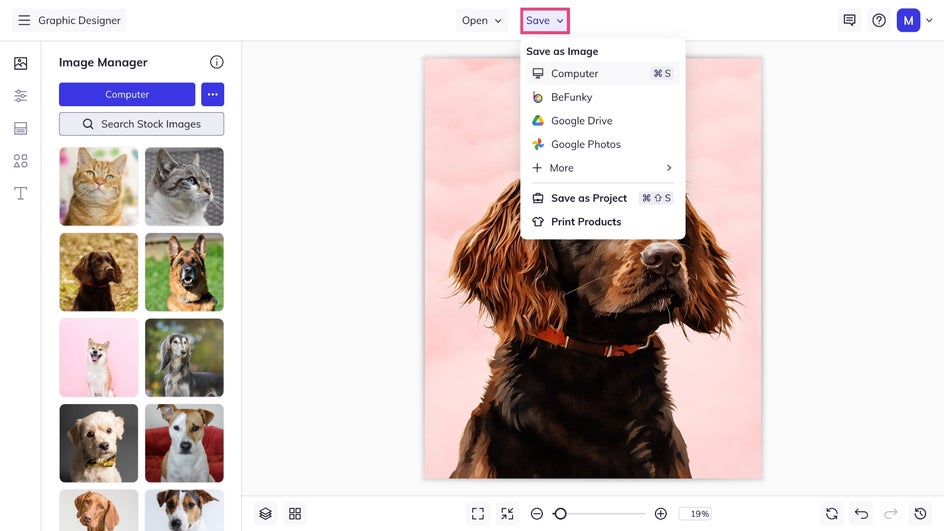Open the history clock icon

(x=920, y=514)
